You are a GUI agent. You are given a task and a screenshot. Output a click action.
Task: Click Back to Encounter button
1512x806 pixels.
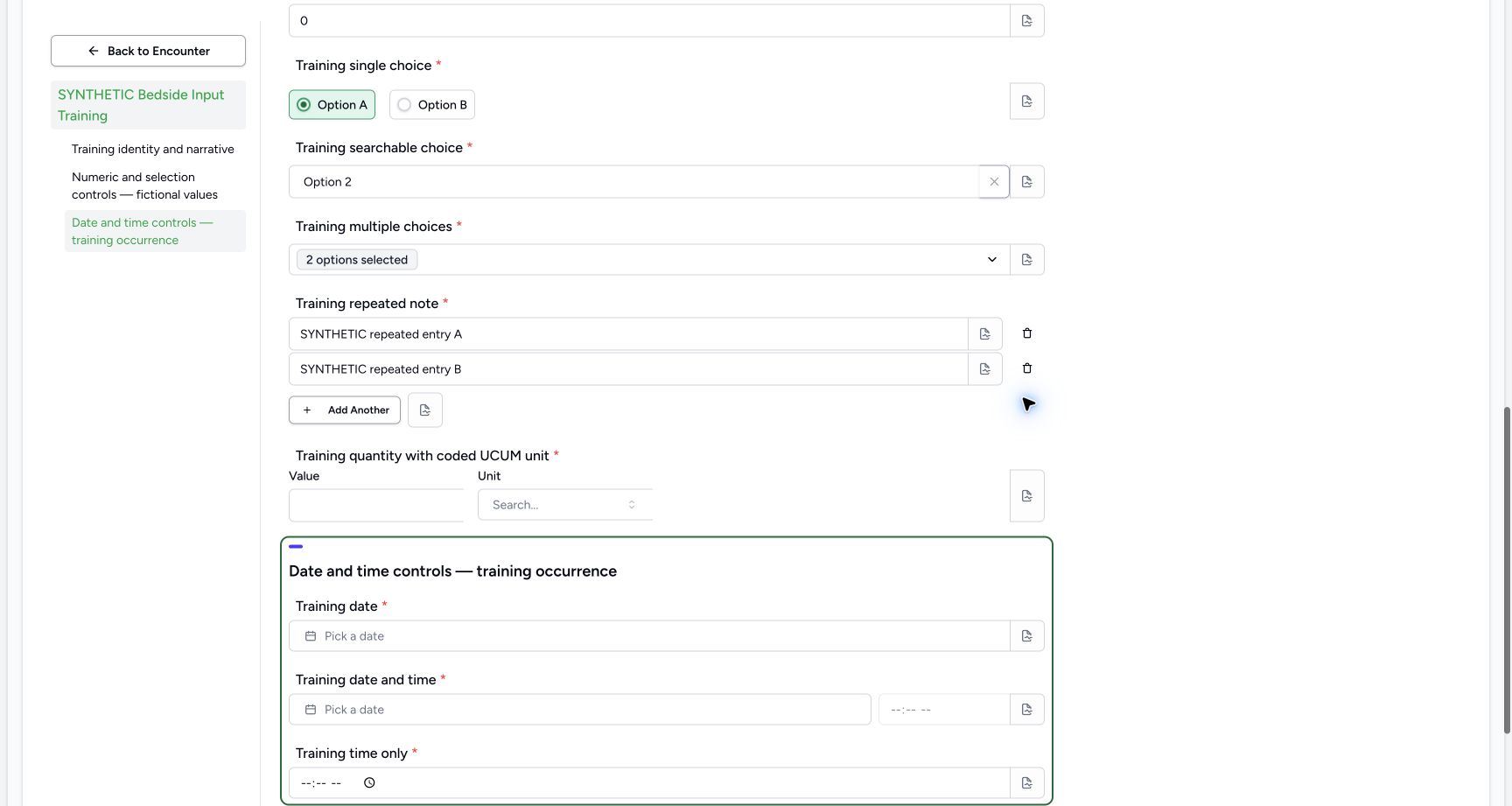148,51
